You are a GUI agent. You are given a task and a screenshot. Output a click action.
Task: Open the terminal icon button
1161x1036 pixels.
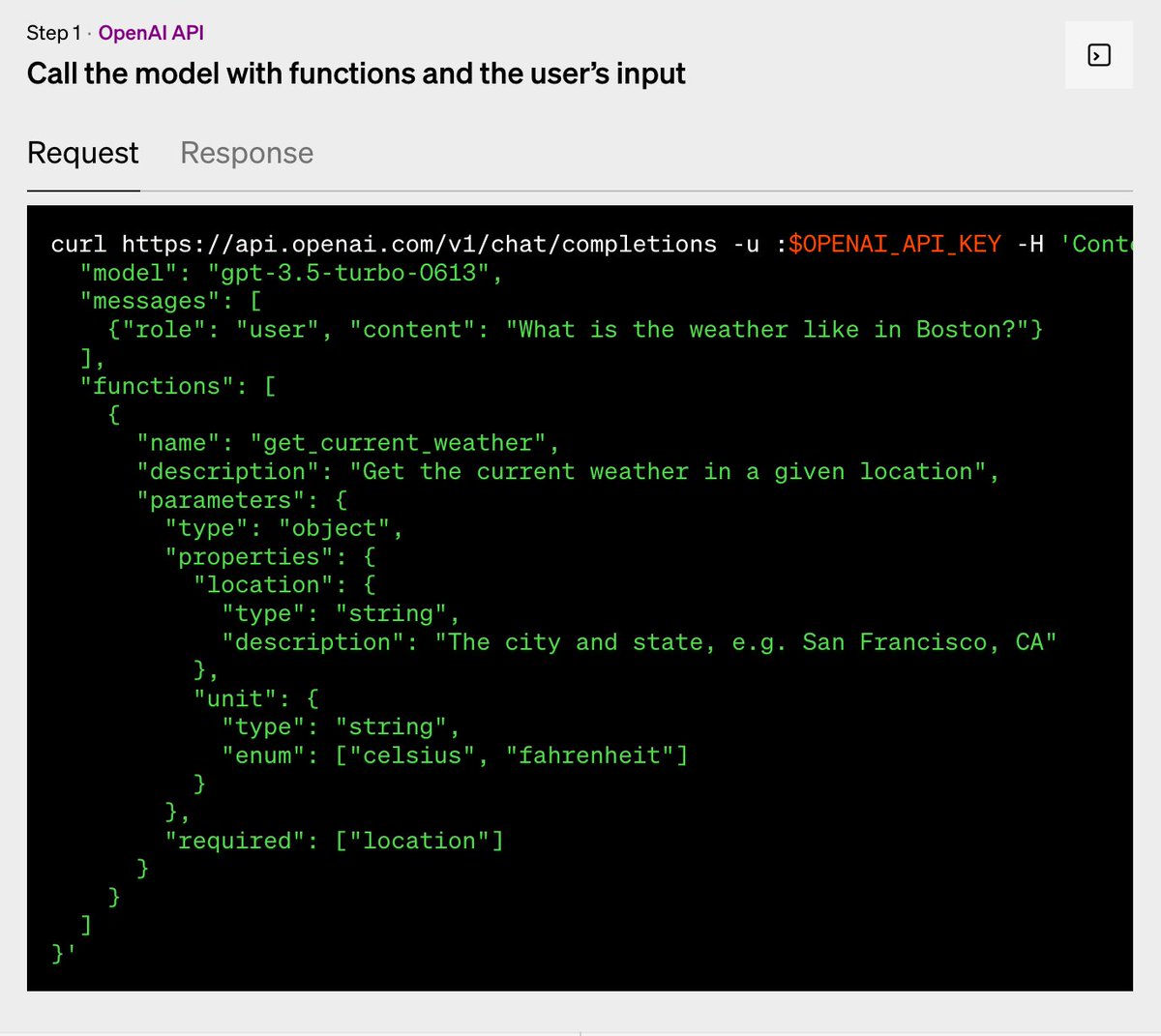[1098, 55]
